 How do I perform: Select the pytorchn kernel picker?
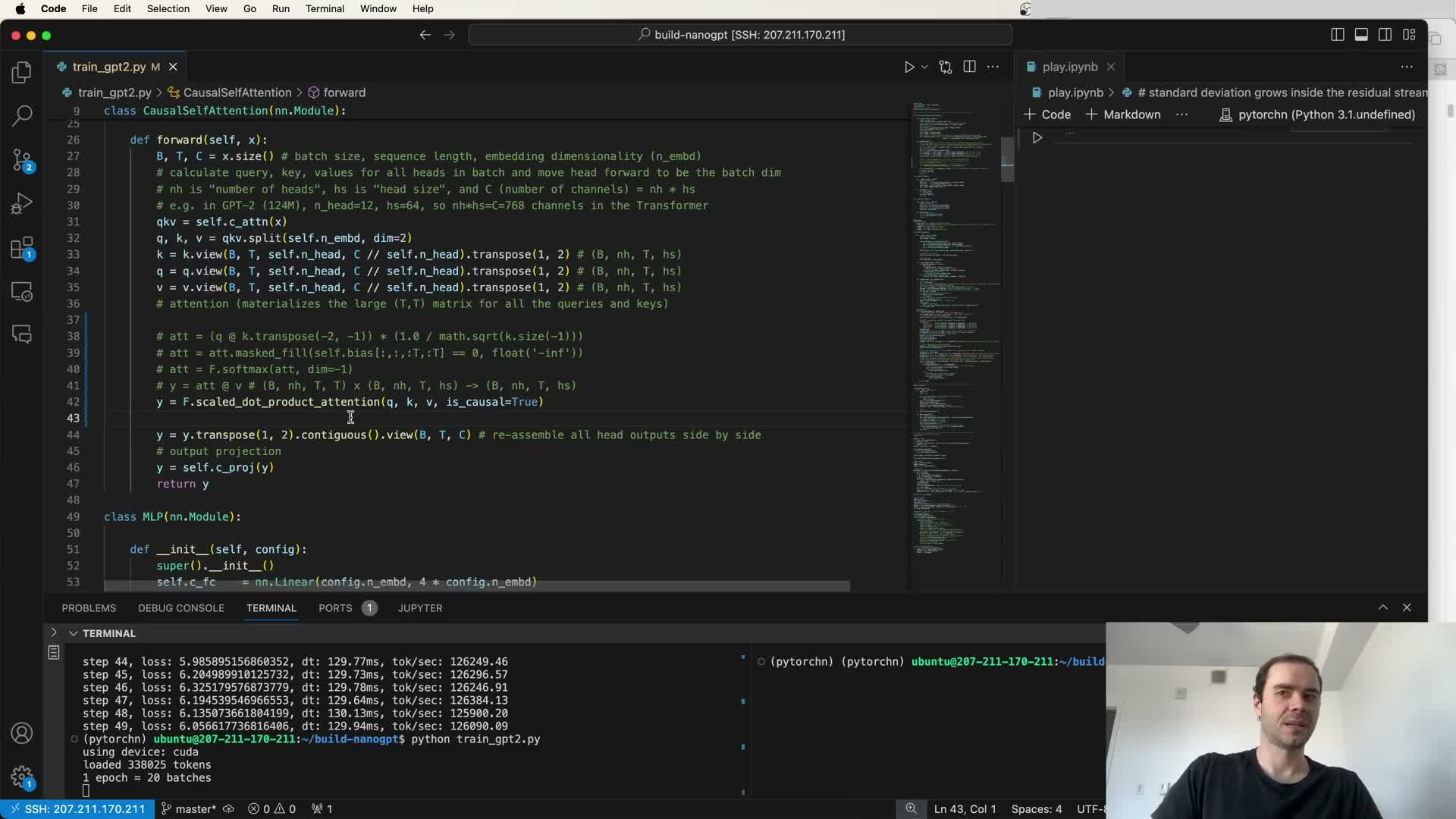[1317, 115]
